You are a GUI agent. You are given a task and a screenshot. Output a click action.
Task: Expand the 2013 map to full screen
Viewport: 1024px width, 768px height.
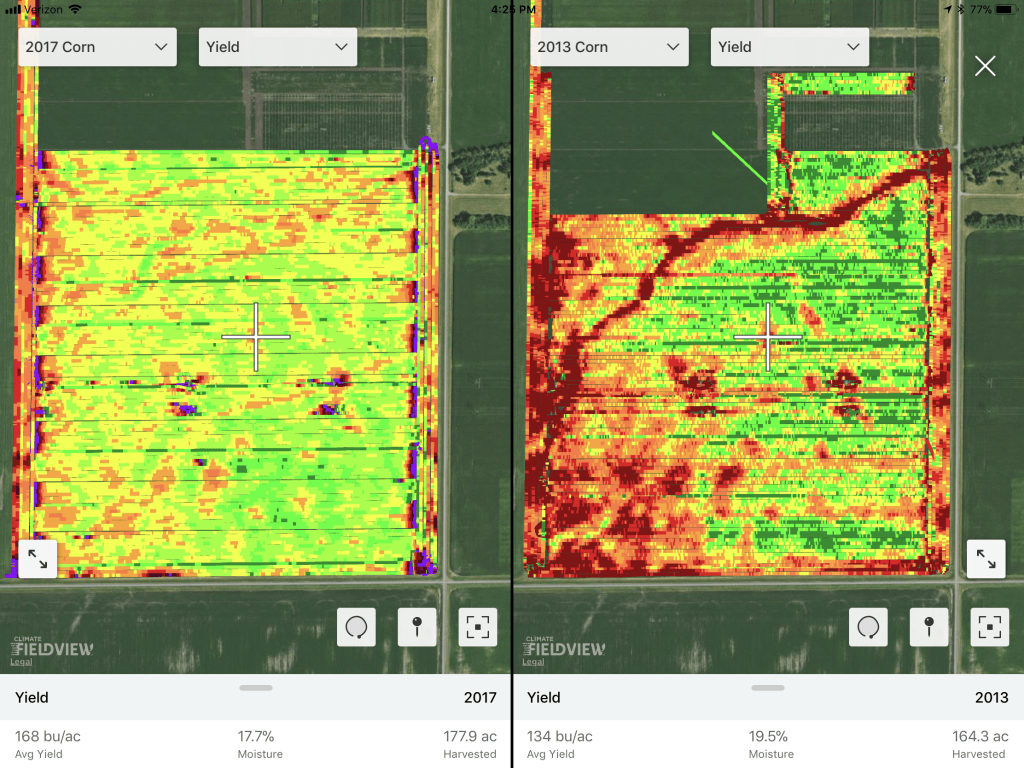tap(985, 560)
